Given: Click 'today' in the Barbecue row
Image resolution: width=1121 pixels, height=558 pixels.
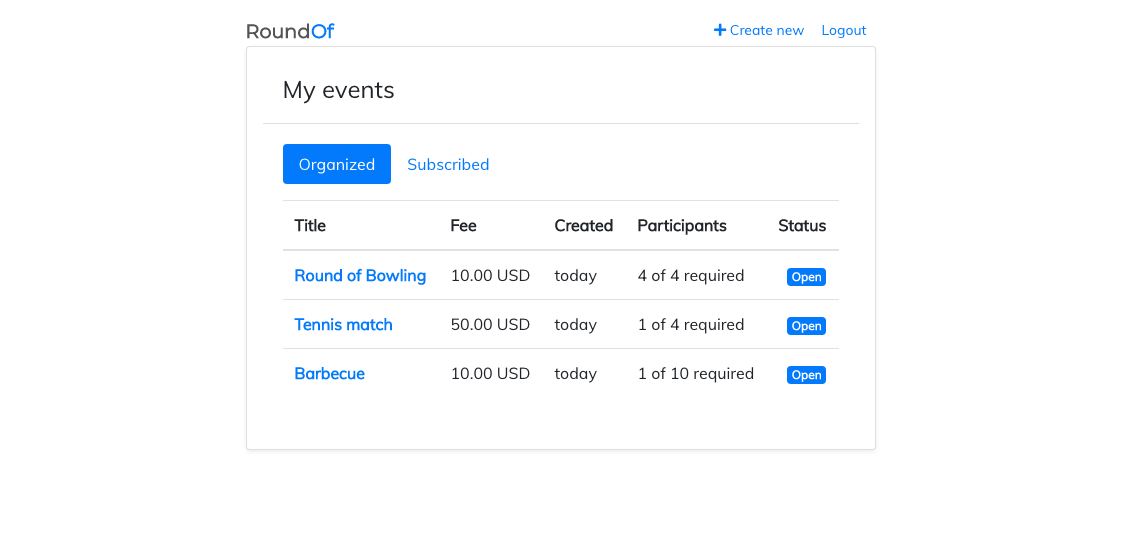Looking at the screenshot, I should click(x=576, y=374).
